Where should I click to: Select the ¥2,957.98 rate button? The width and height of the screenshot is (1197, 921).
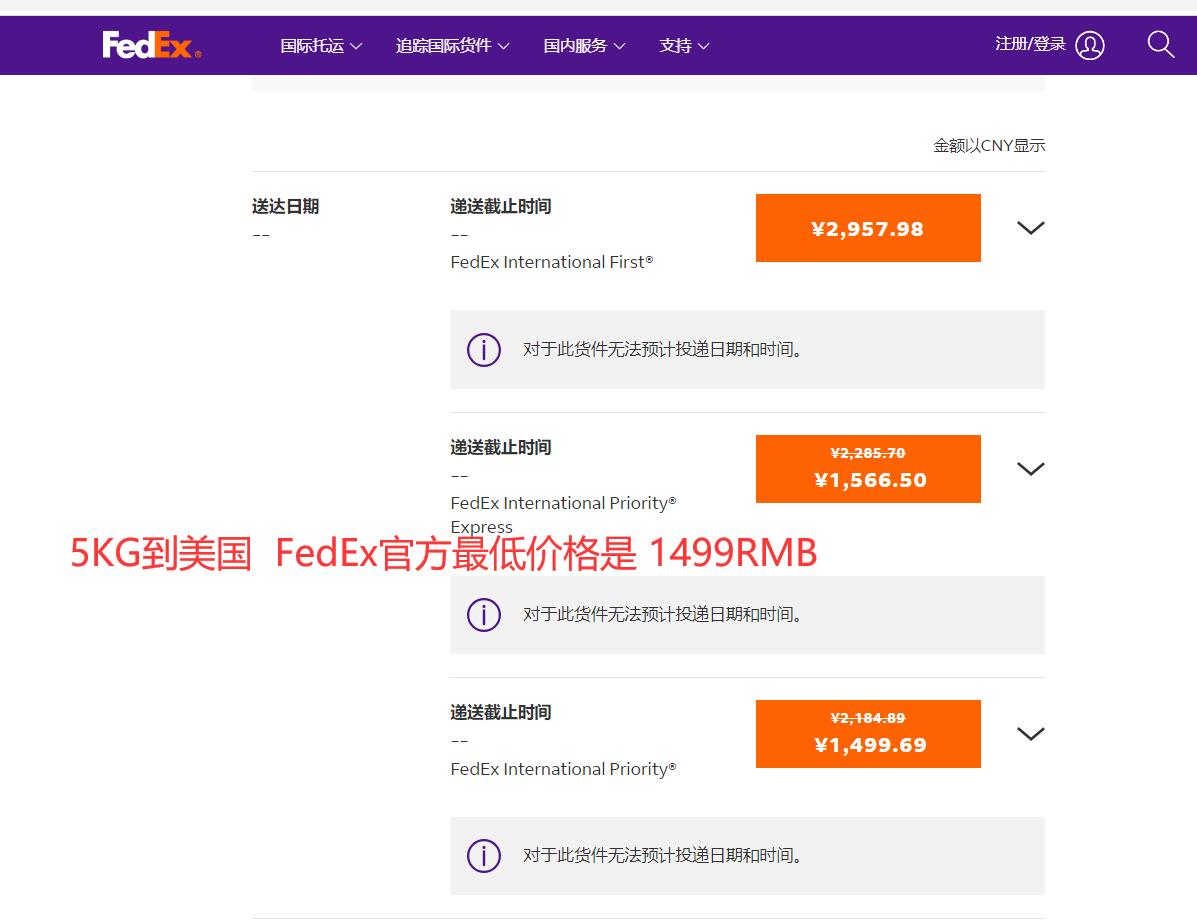868,229
